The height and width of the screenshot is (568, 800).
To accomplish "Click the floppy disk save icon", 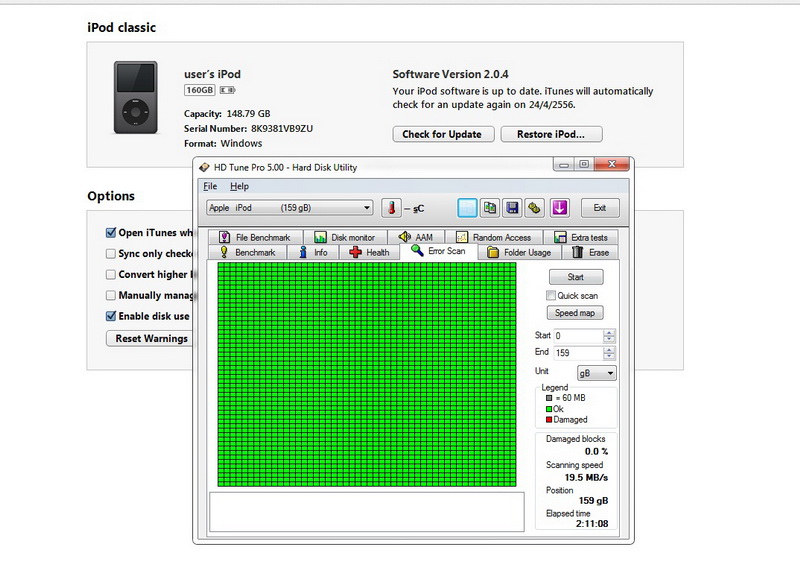I will (x=512, y=208).
